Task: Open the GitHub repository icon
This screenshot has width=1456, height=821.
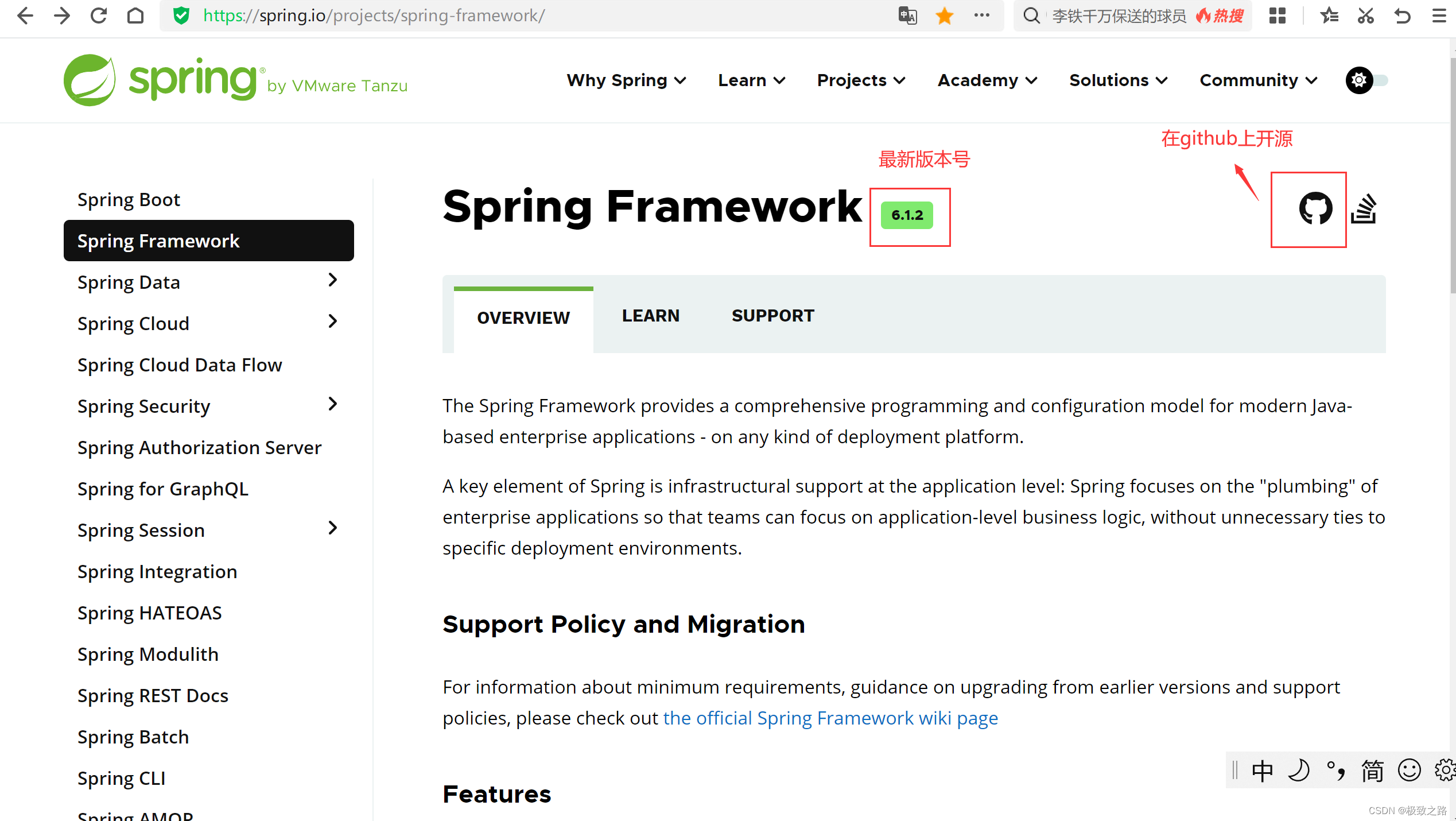Action: pos(1315,208)
